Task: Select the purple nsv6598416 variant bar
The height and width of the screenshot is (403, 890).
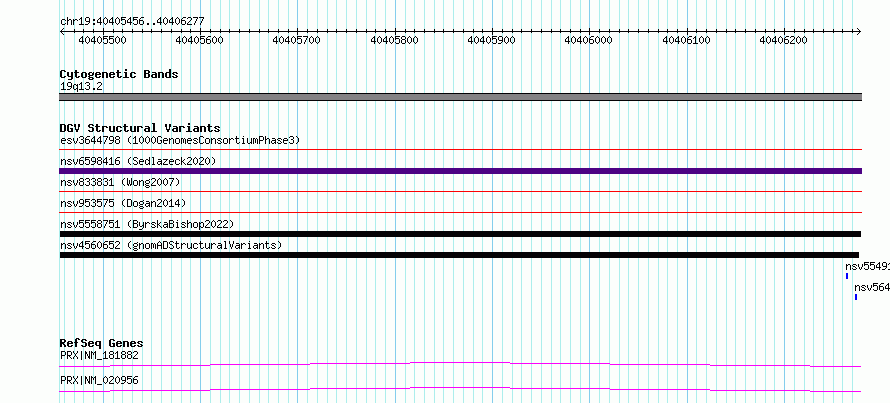Action: click(x=461, y=171)
